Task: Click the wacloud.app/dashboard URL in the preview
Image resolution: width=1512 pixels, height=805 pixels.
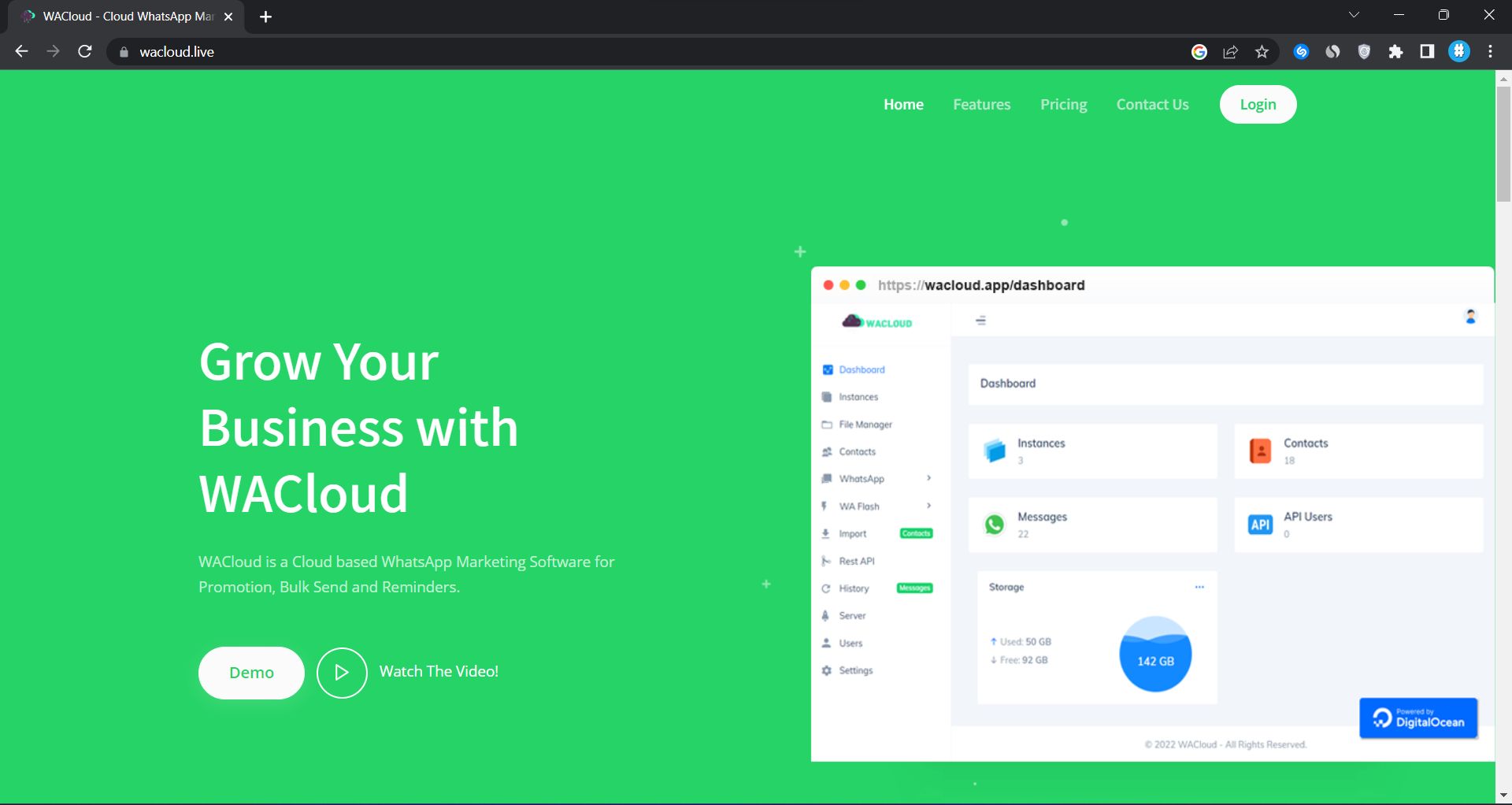Action: coord(981,285)
